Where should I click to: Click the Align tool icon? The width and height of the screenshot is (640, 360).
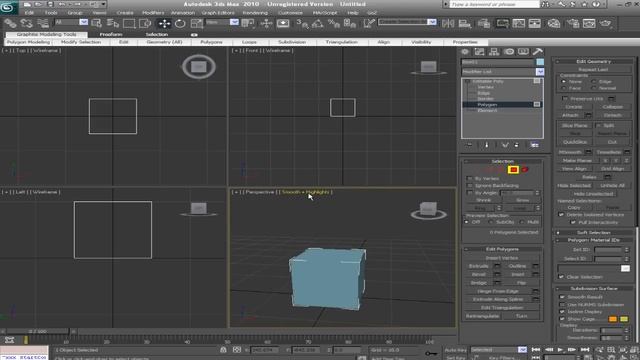464,23
